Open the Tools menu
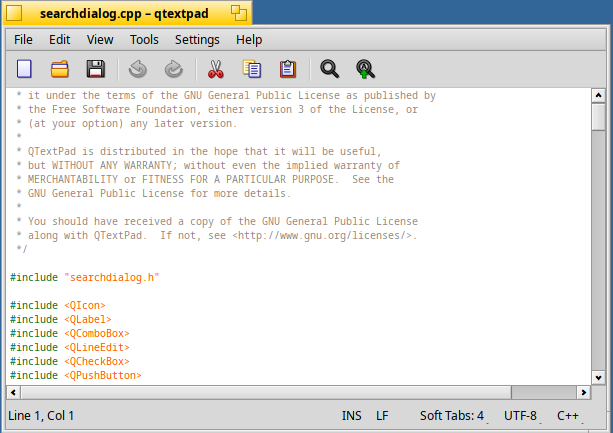Viewport: 613px width, 433px height. click(x=144, y=39)
